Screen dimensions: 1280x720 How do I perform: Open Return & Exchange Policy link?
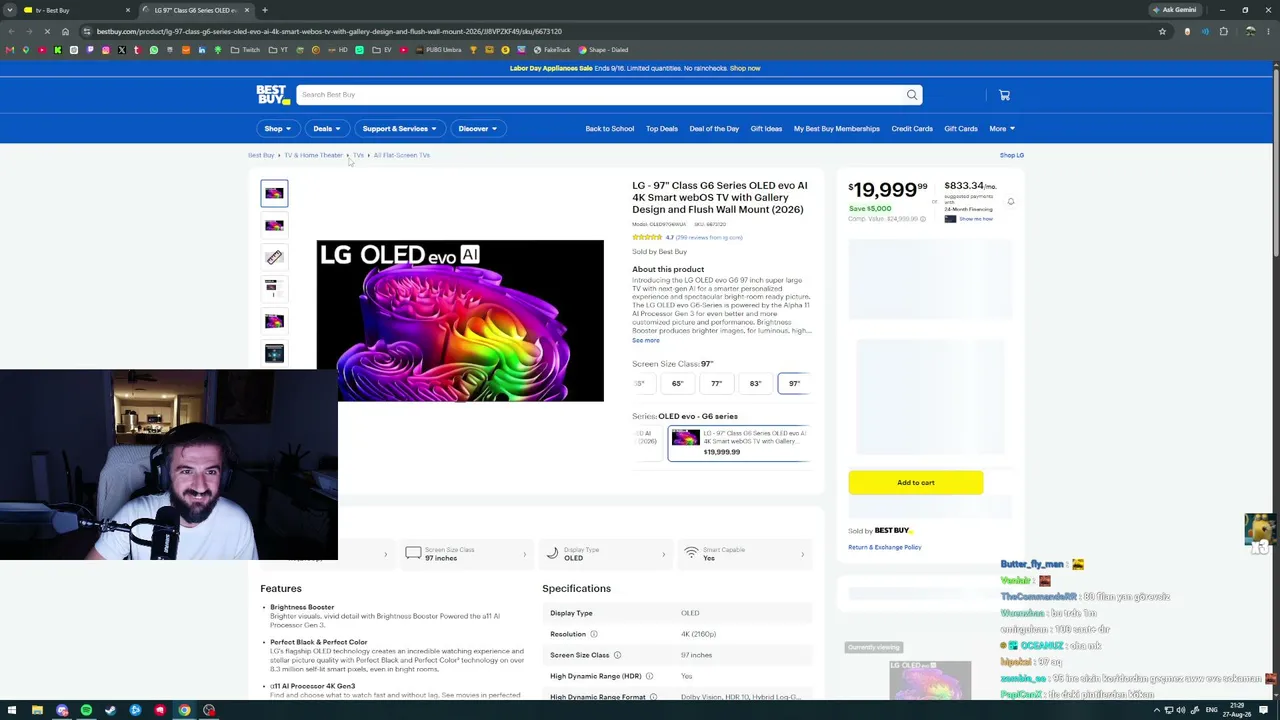[885, 548]
